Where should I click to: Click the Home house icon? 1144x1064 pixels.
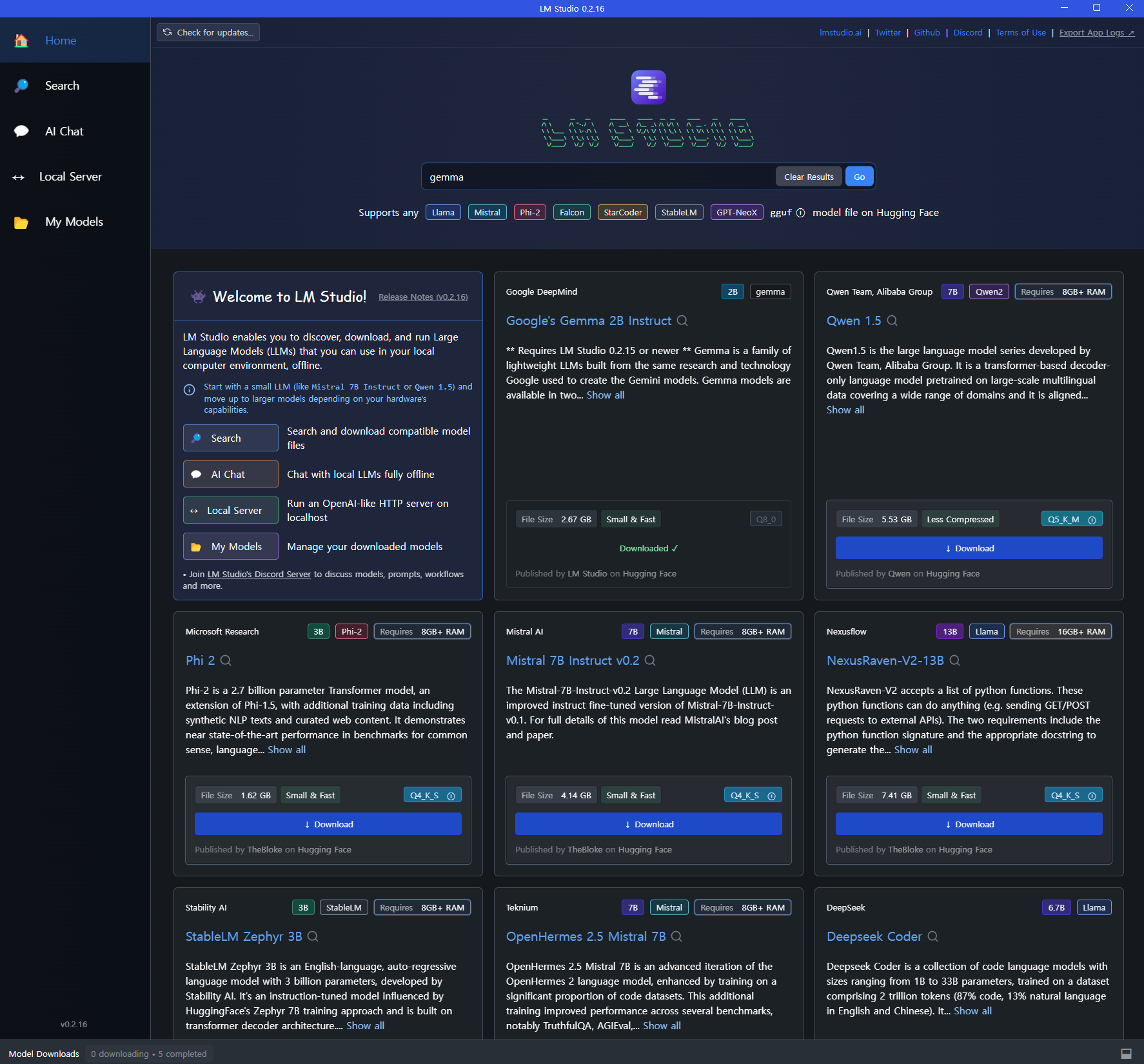(x=21, y=40)
